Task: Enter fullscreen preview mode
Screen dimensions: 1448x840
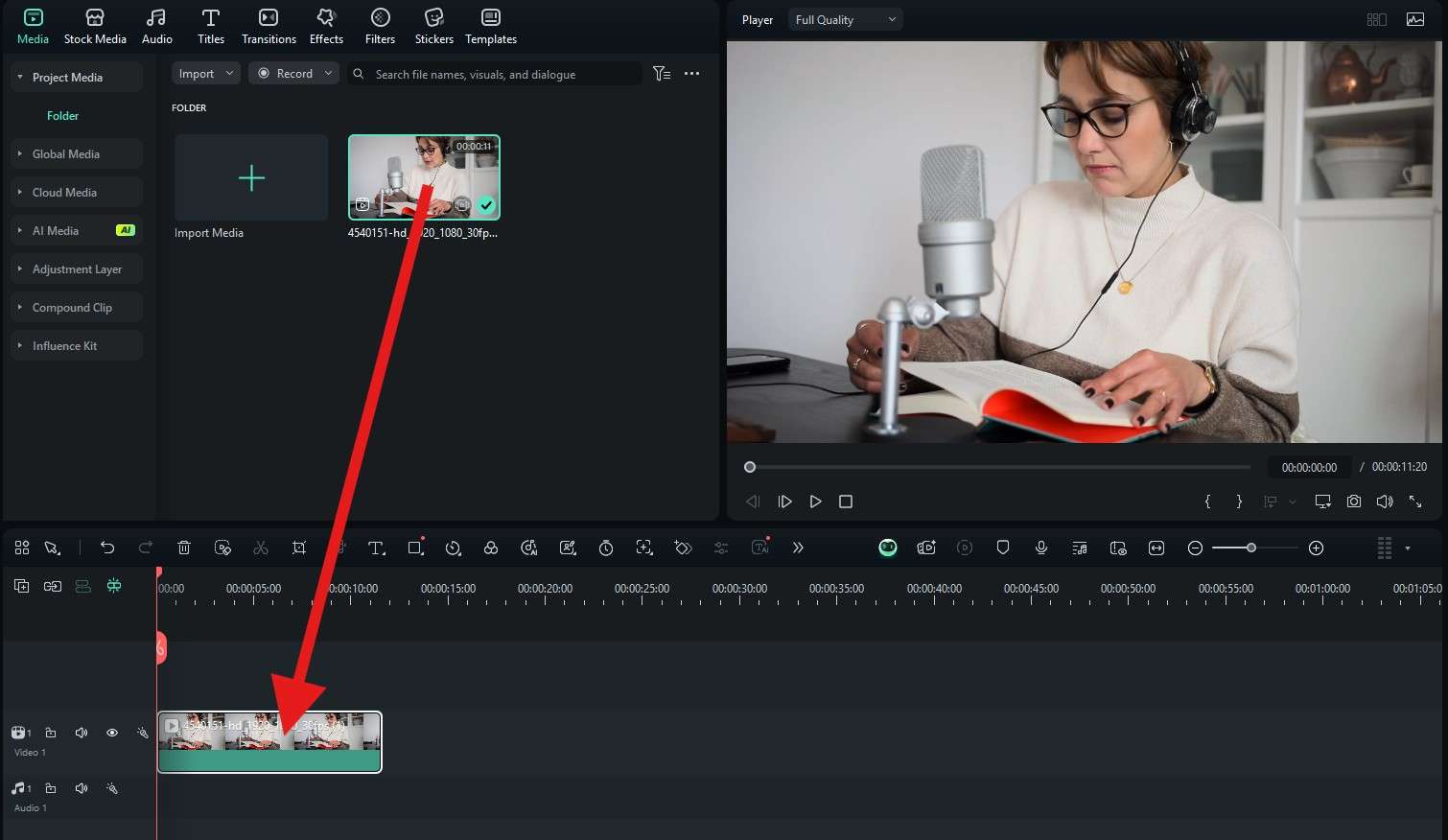Action: click(1415, 502)
